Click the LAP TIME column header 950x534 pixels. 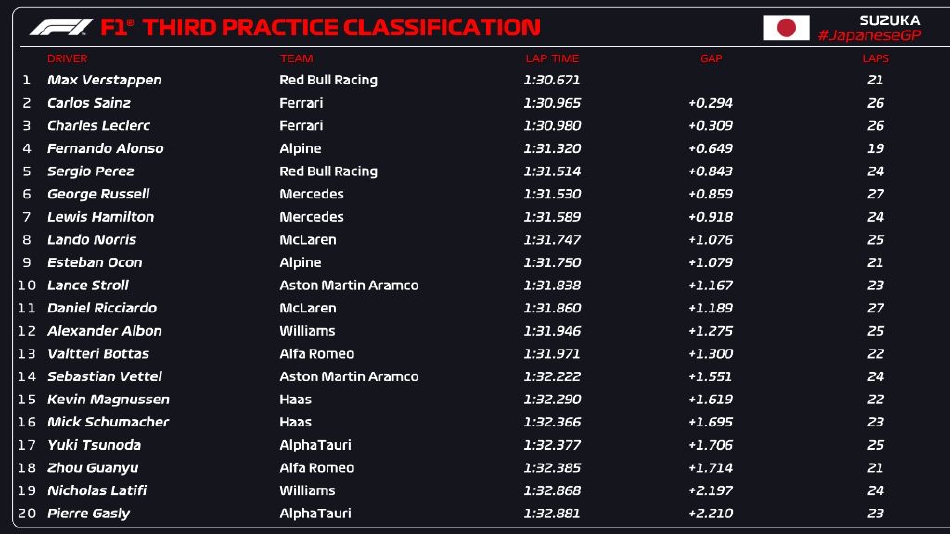click(x=552, y=59)
